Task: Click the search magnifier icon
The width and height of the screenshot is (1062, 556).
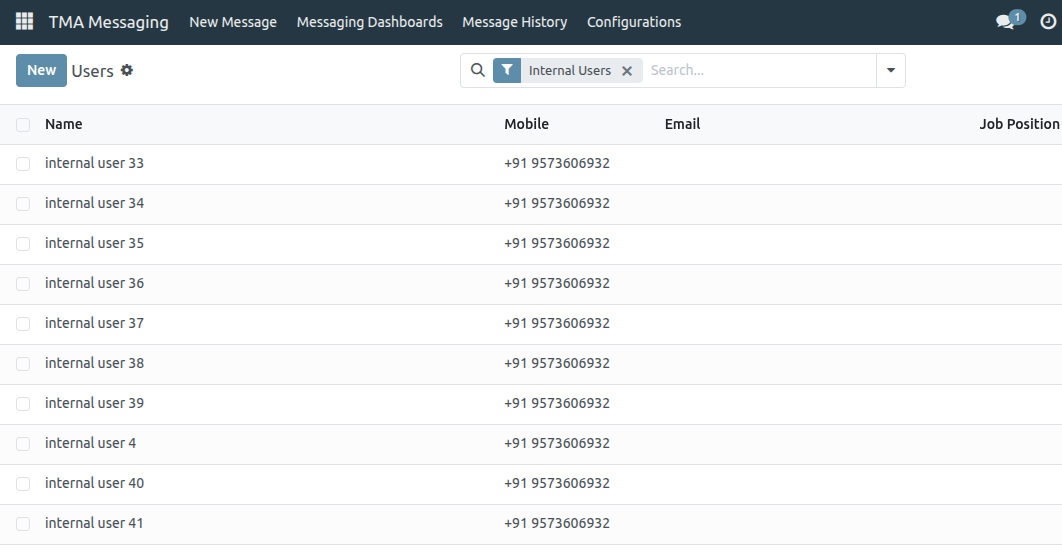Action: click(478, 71)
